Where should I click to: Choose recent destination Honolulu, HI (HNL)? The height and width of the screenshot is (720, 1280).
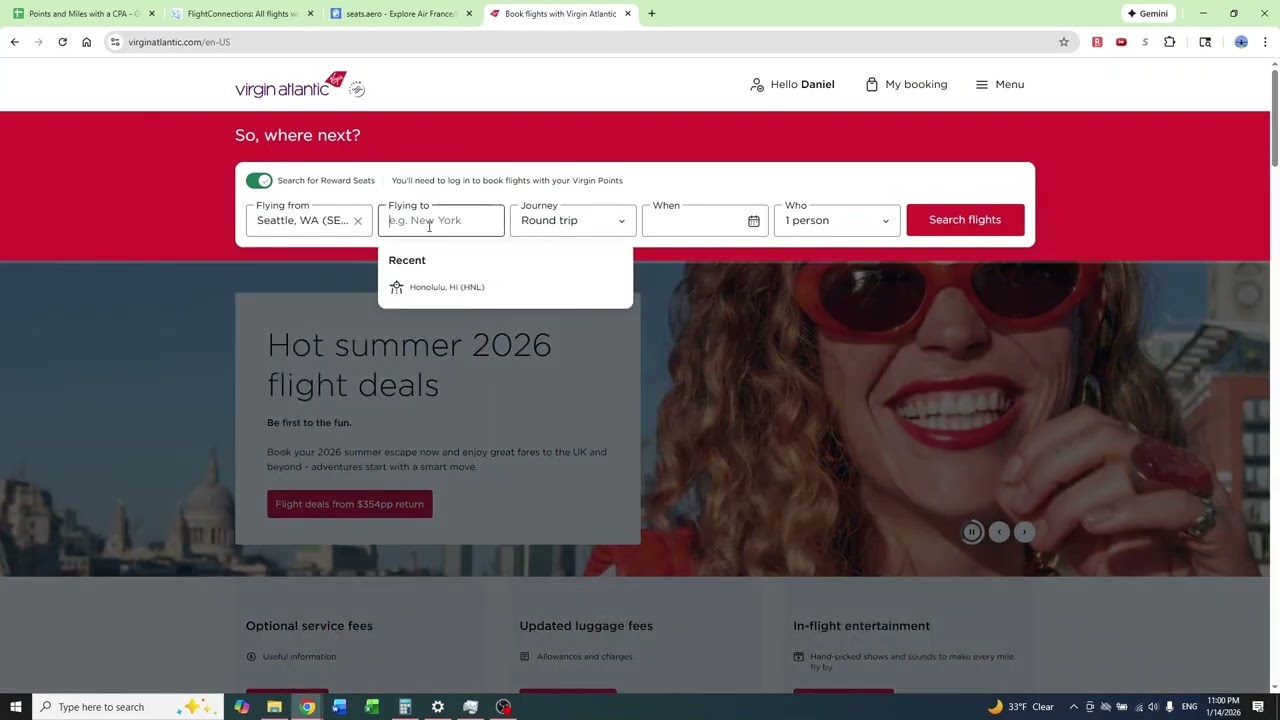pos(505,287)
